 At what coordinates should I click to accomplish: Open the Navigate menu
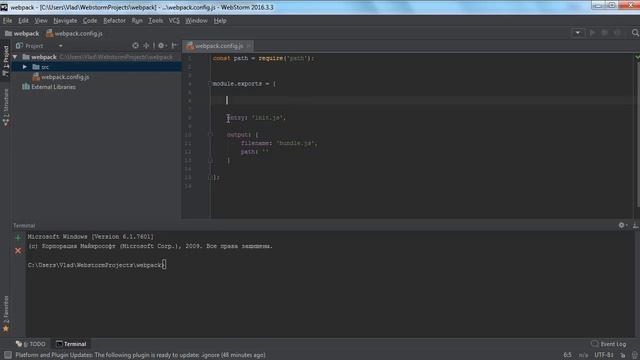[x=65, y=20]
